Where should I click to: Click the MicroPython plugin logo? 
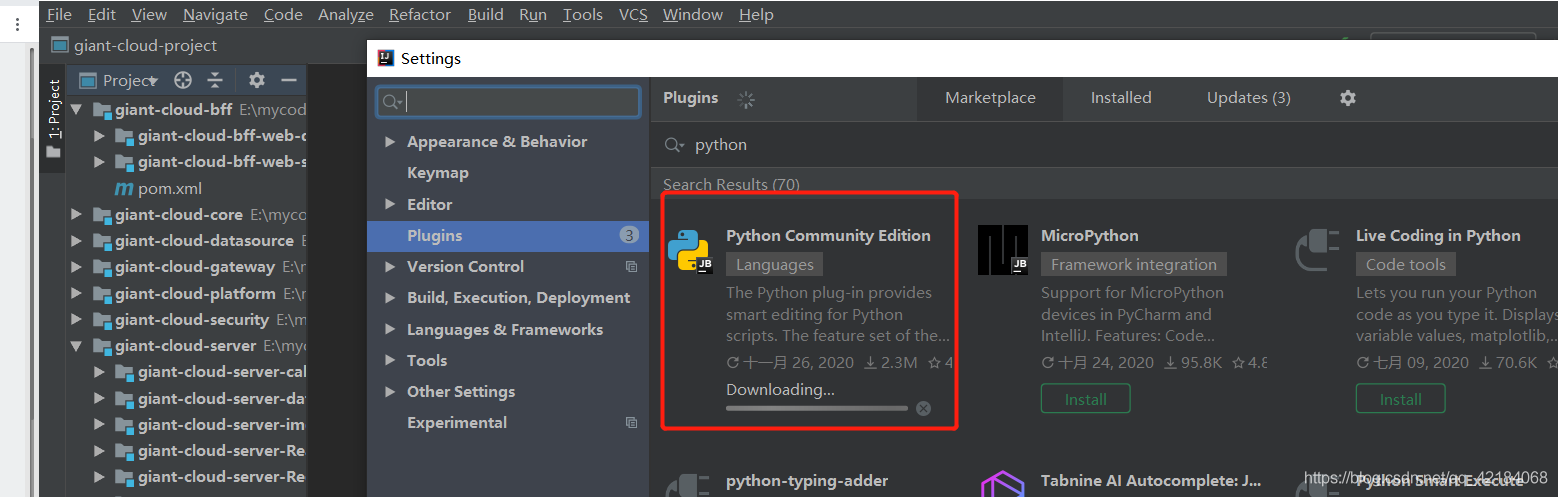pyautogui.click(x=1003, y=250)
